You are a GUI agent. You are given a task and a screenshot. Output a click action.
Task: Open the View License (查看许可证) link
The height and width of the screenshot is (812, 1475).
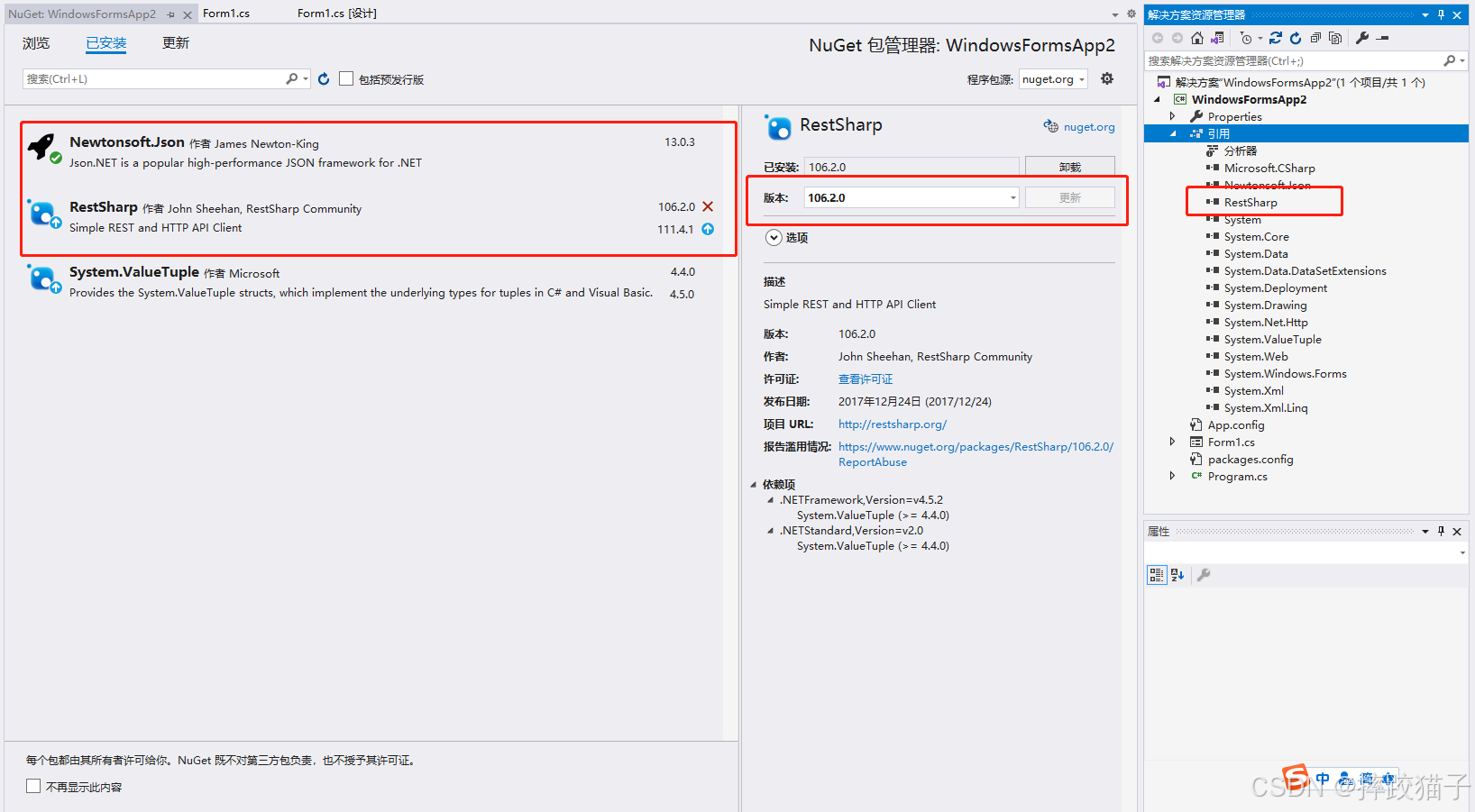coord(866,379)
